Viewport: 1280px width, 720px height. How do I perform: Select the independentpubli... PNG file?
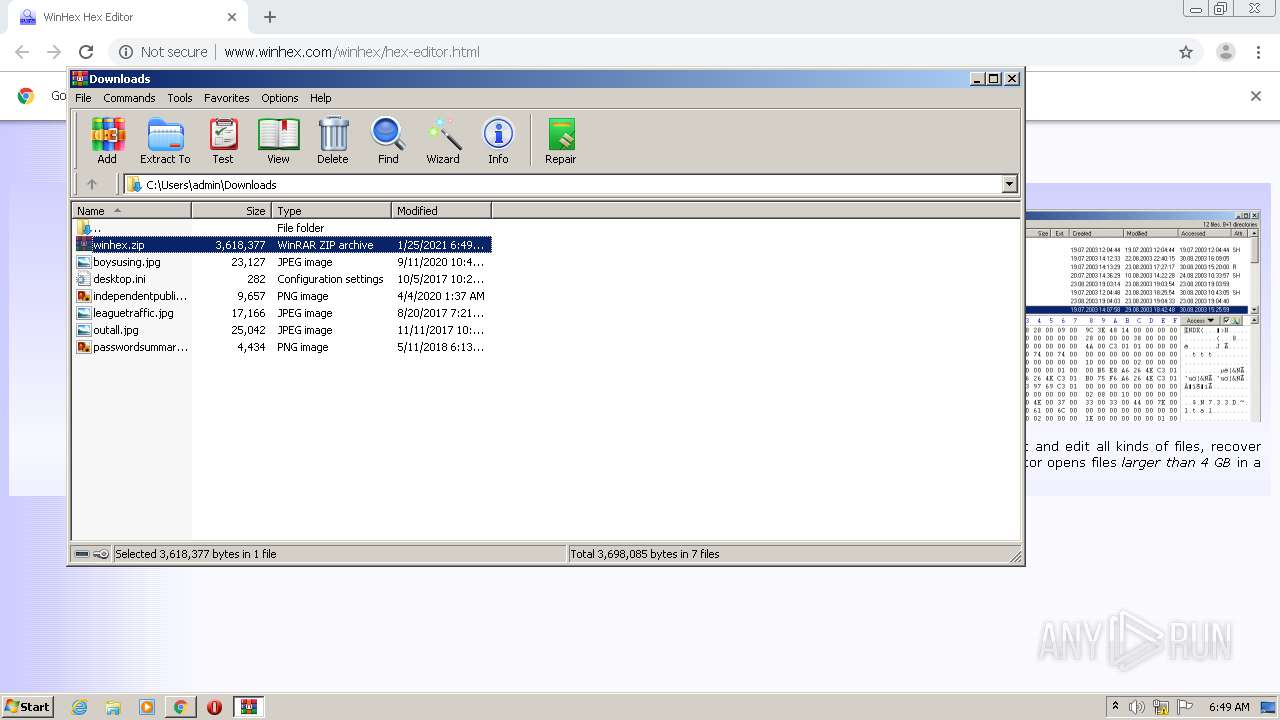(x=283, y=296)
